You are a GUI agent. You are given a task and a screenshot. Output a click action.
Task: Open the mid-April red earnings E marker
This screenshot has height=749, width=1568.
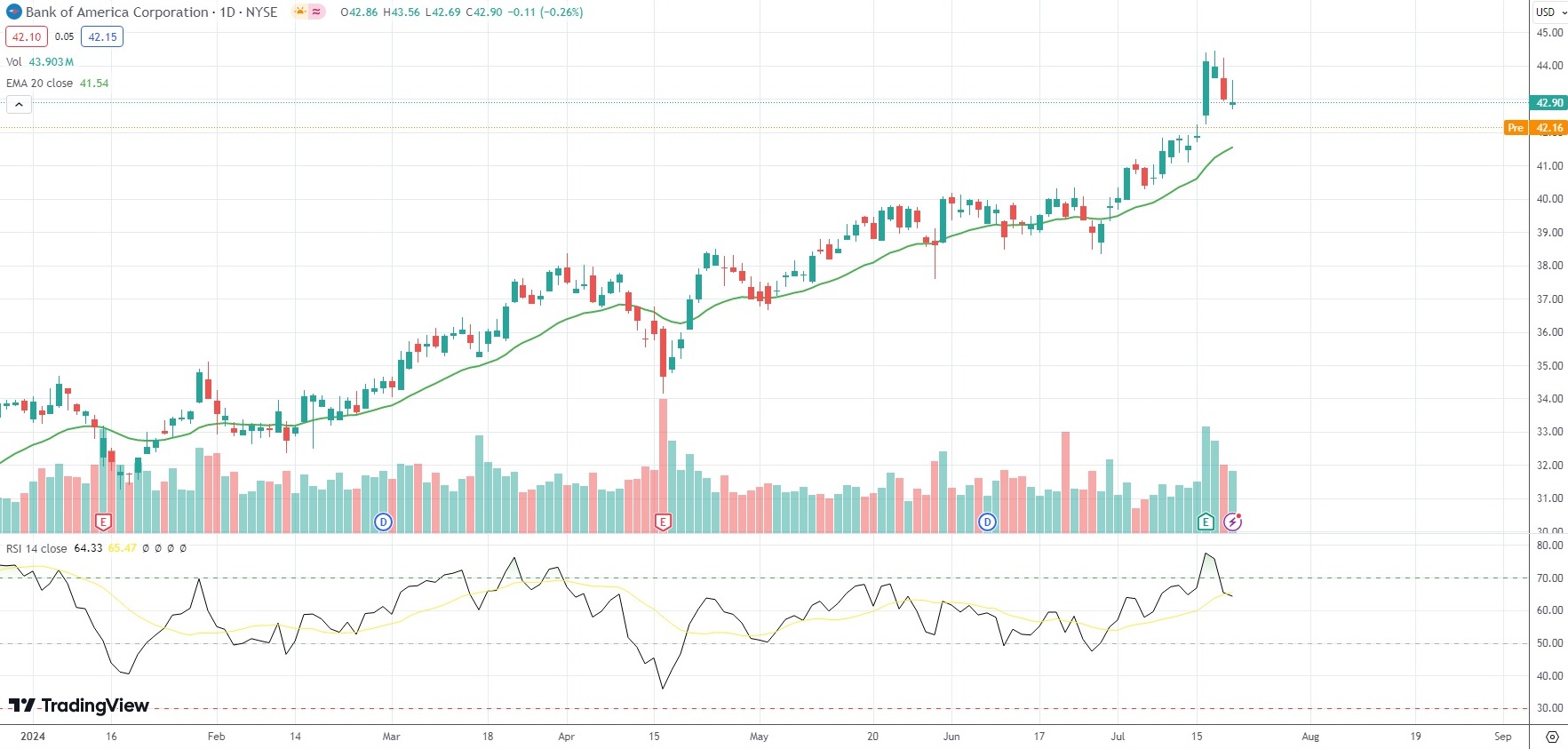pos(663,522)
